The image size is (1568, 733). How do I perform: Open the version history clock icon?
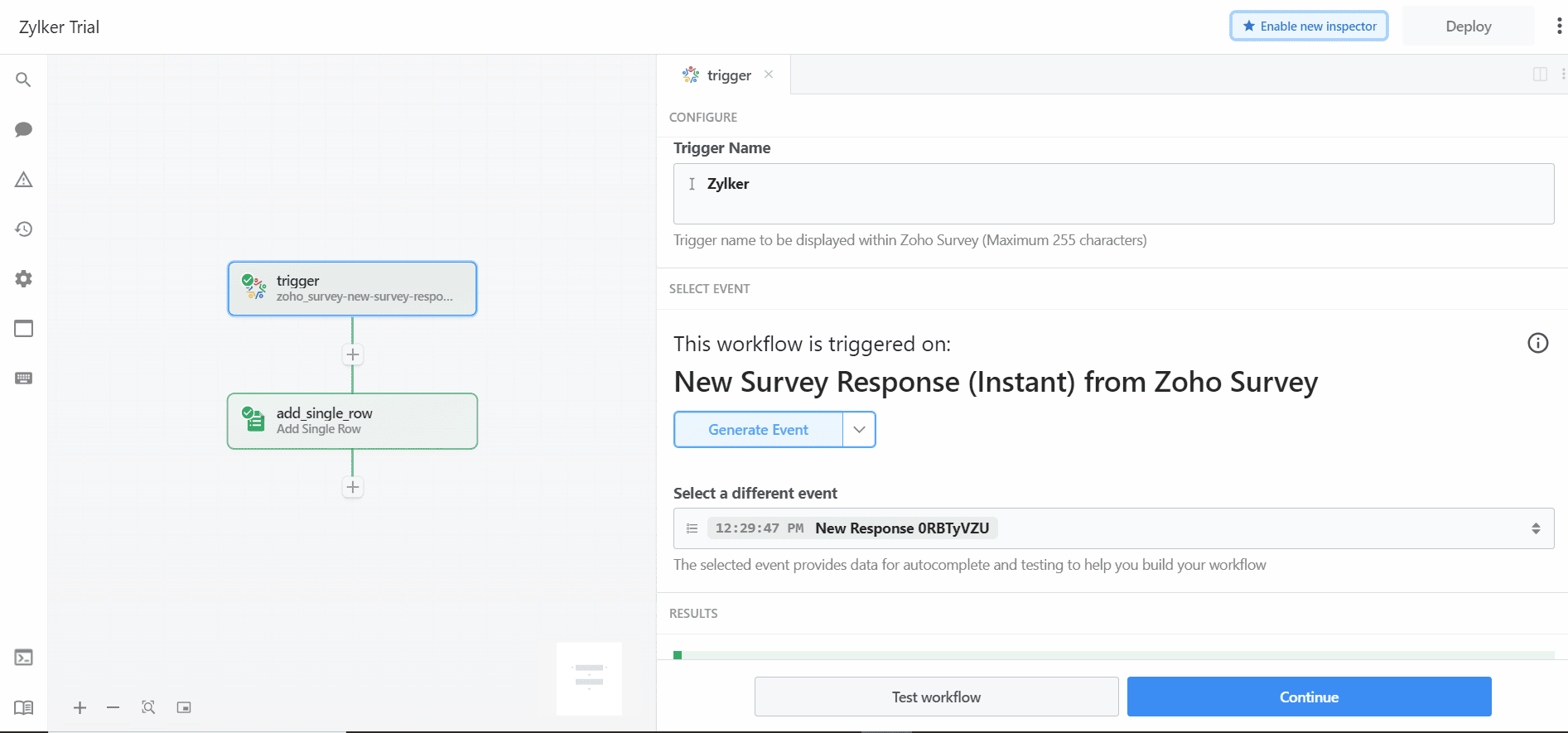pyautogui.click(x=23, y=229)
